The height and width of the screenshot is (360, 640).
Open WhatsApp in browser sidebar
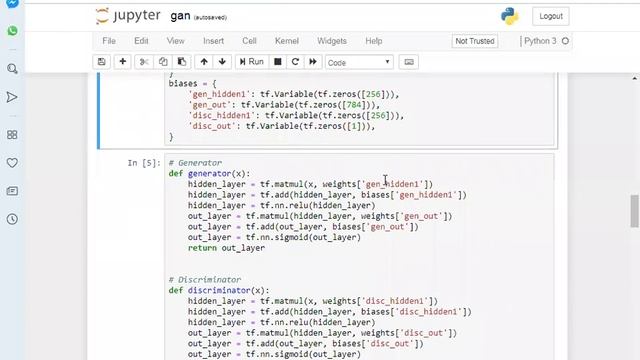12,31
